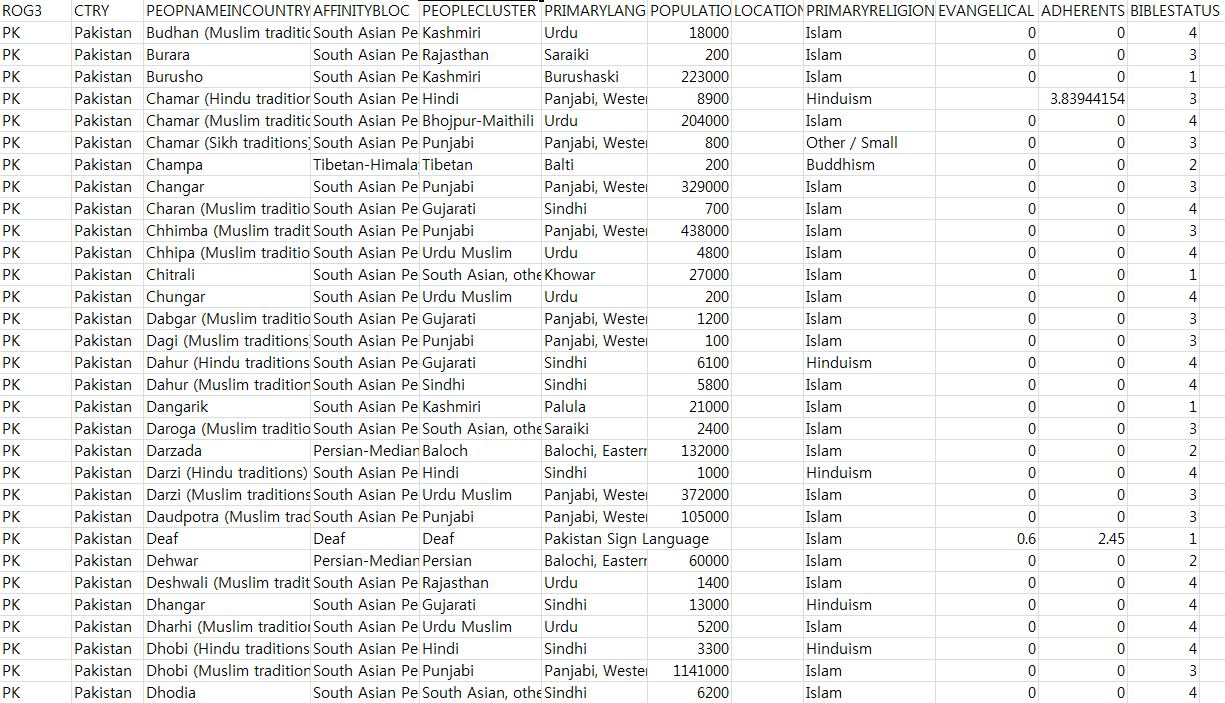Click the Champa people name cell

pos(227,165)
